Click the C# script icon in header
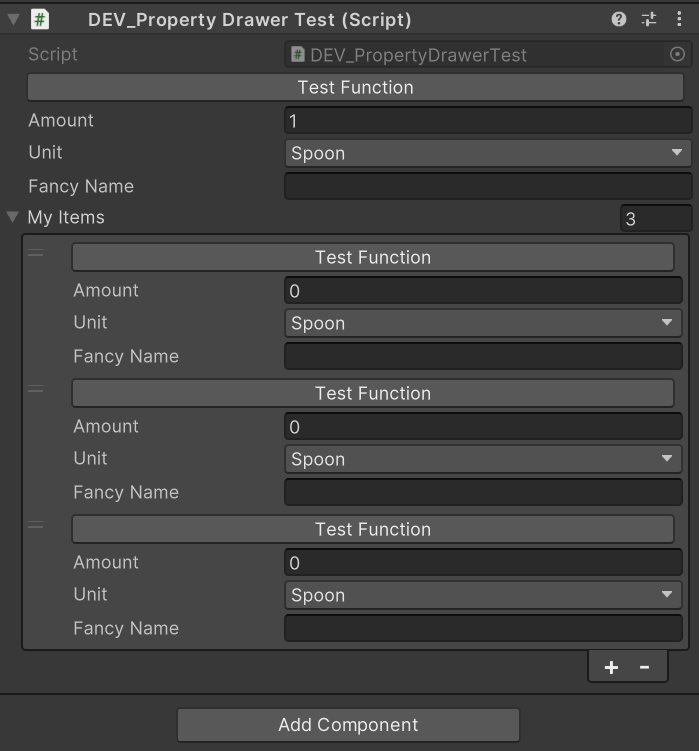 click(x=40, y=19)
